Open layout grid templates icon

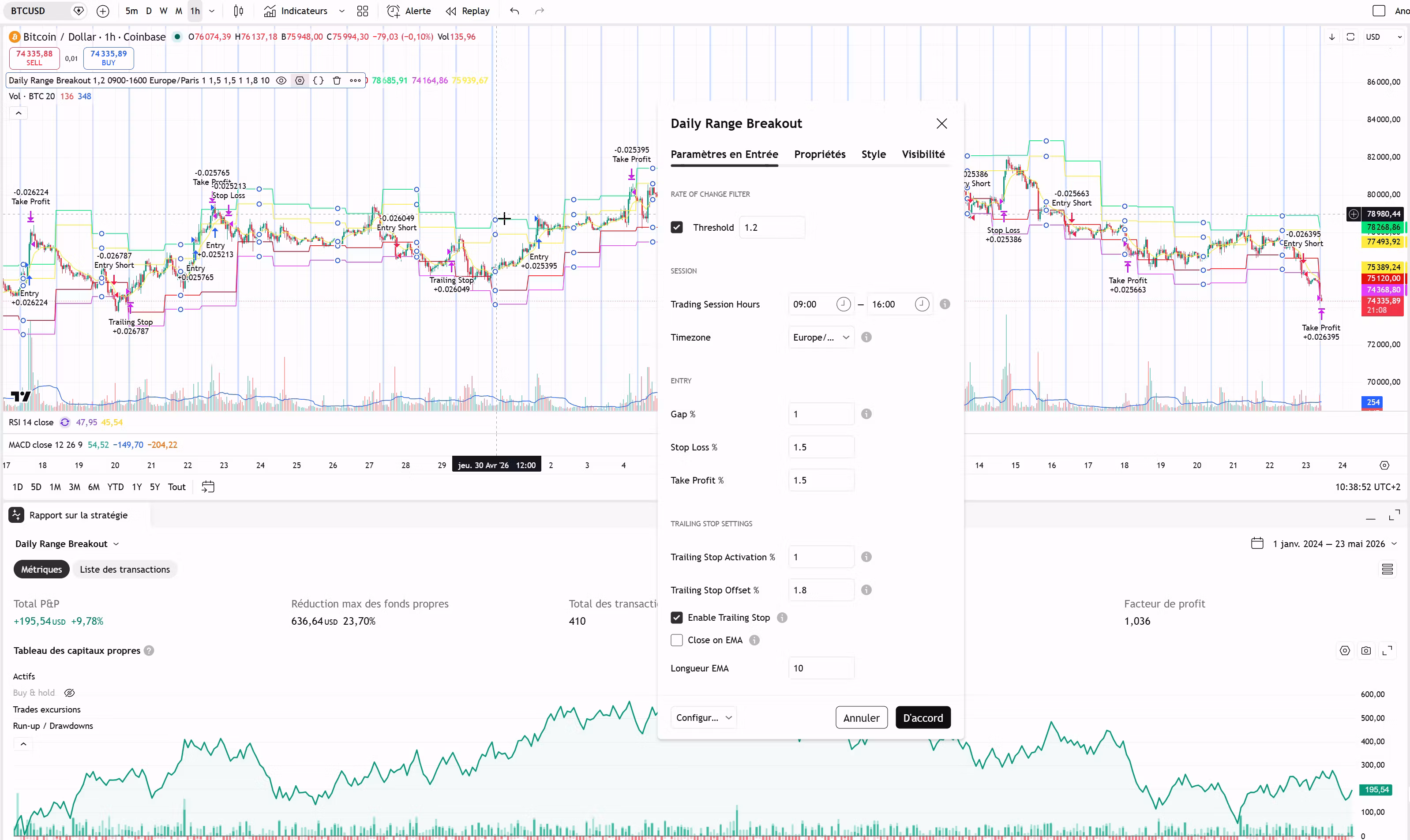pos(363,11)
